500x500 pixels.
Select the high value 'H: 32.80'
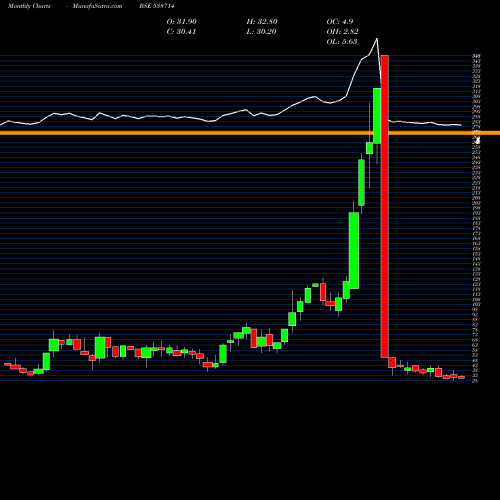coord(262,22)
